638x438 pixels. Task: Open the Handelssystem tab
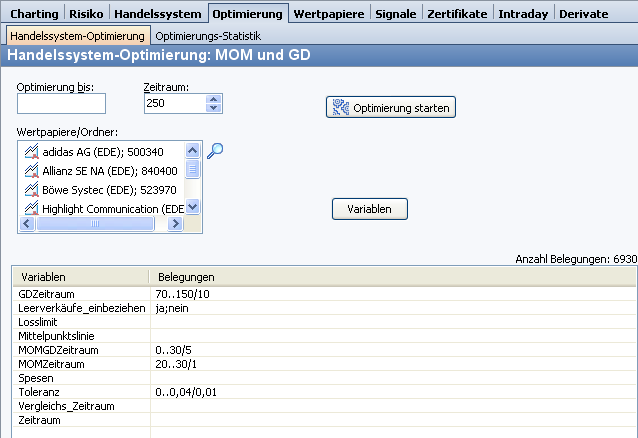pos(158,14)
